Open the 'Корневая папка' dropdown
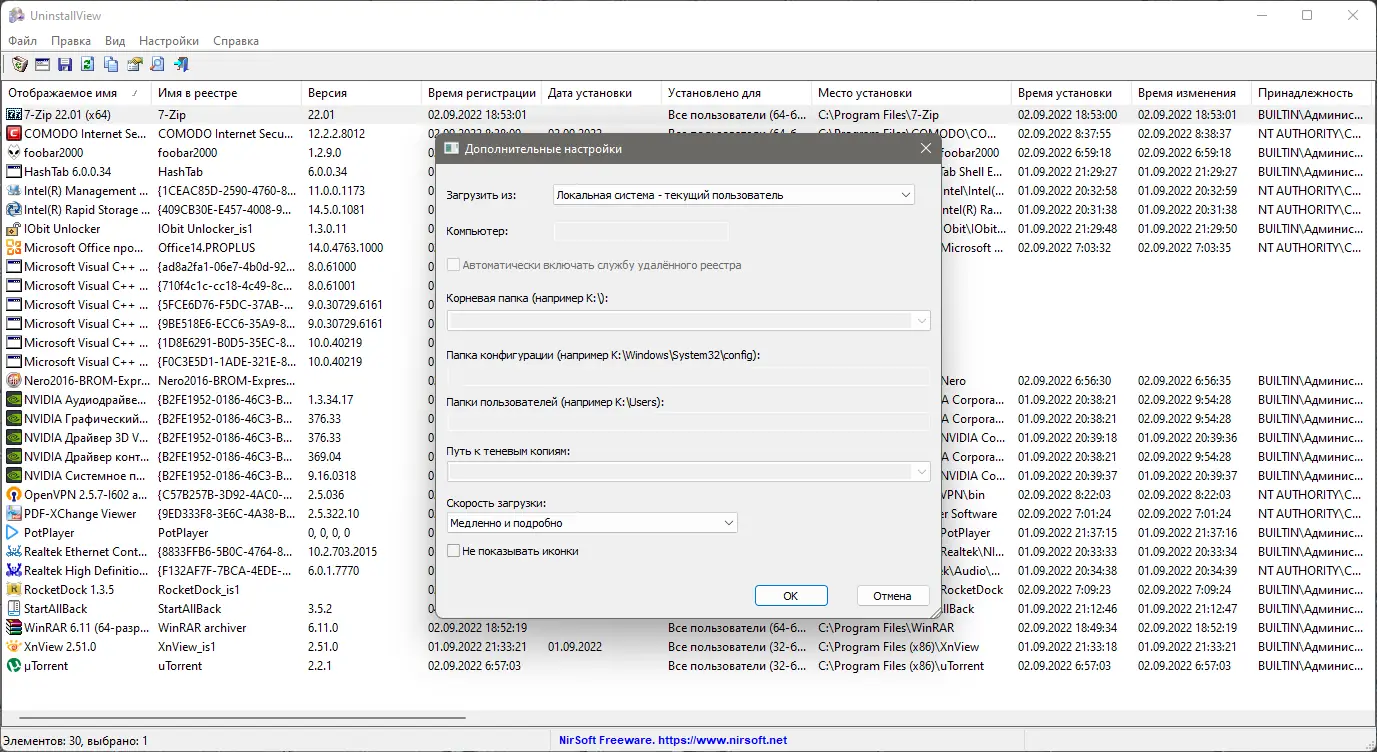This screenshot has height=752, width=1377. coord(689,321)
